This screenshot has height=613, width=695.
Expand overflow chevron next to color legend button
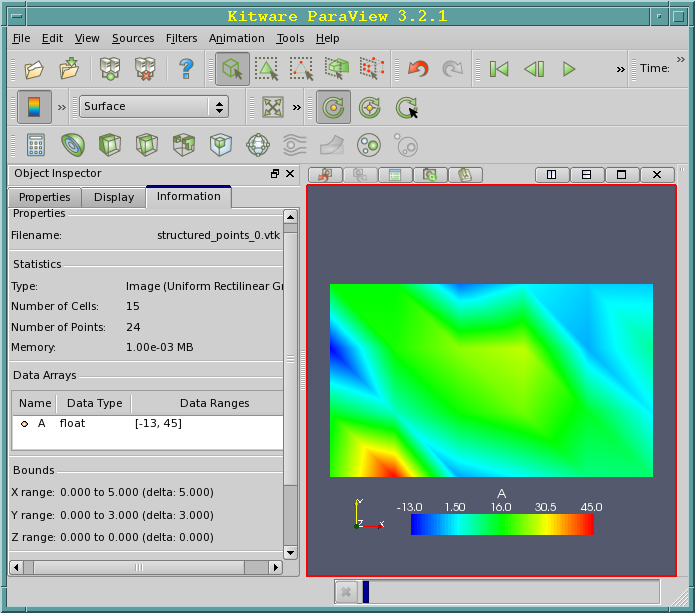[x=62, y=107]
